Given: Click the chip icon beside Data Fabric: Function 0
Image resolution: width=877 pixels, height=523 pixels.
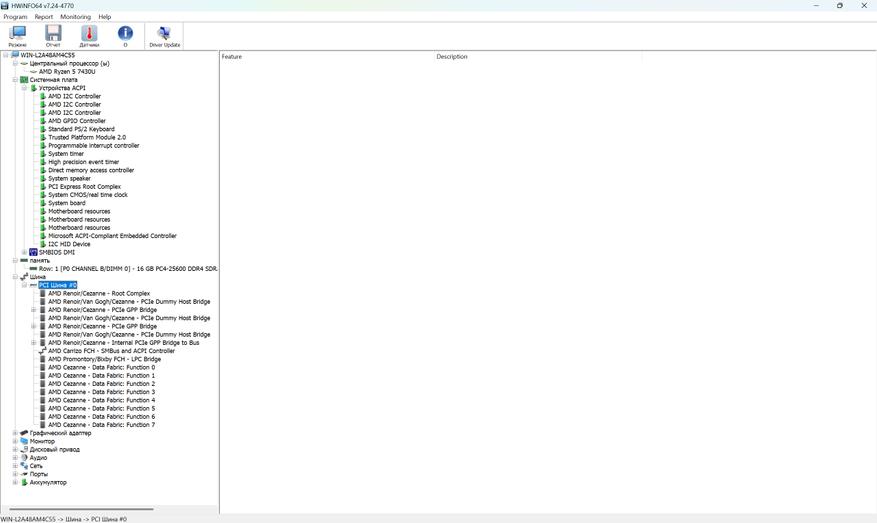Looking at the screenshot, I should click(x=43, y=367).
